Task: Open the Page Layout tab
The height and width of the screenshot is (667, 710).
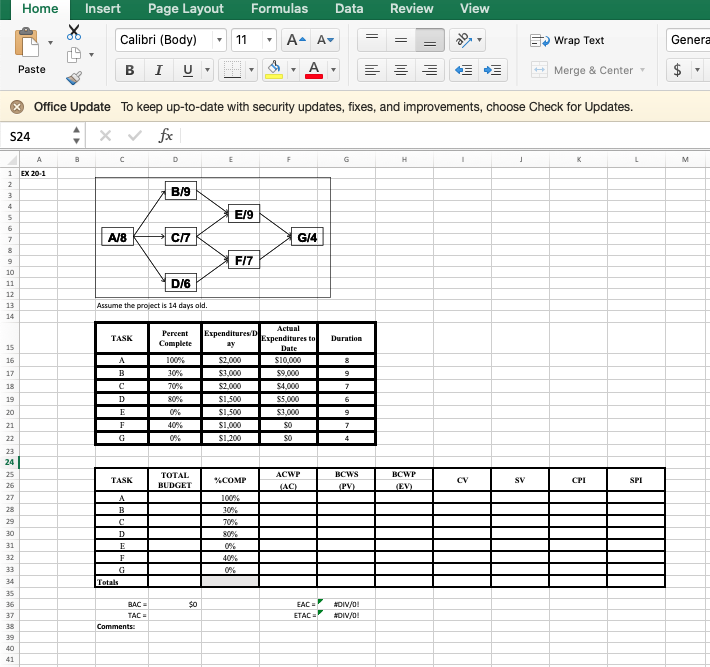Action: pyautogui.click(x=186, y=9)
